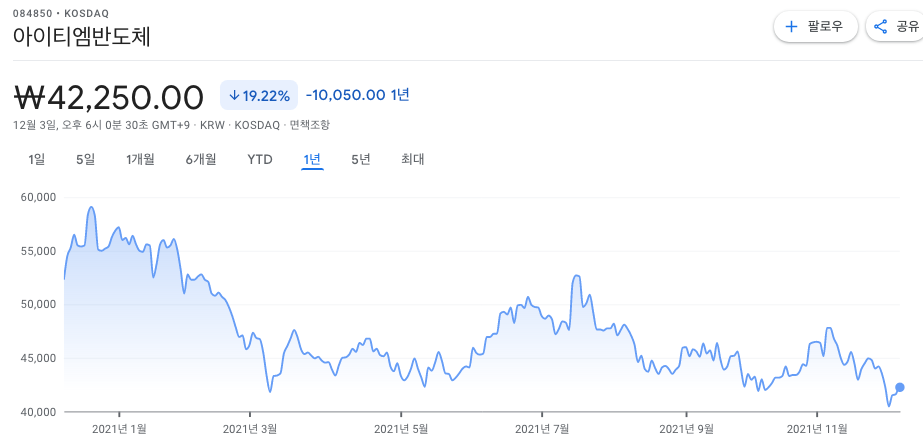The image size is (923, 440).
Task: Click the 팔로우 follow button
Action: point(815,27)
